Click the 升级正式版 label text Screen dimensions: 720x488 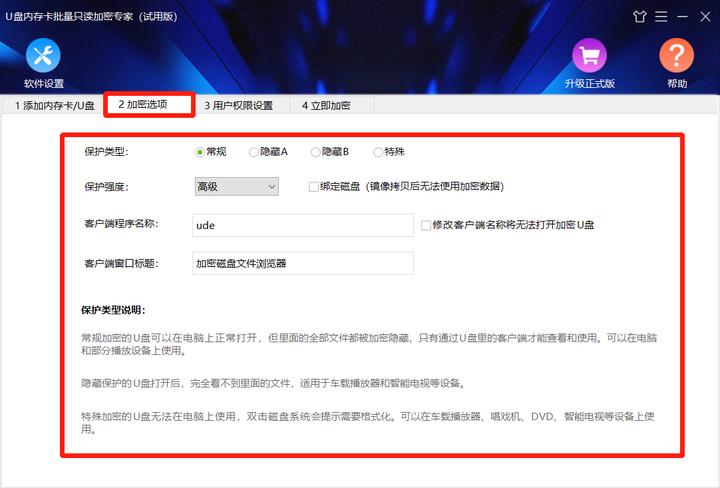tap(590, 84)
